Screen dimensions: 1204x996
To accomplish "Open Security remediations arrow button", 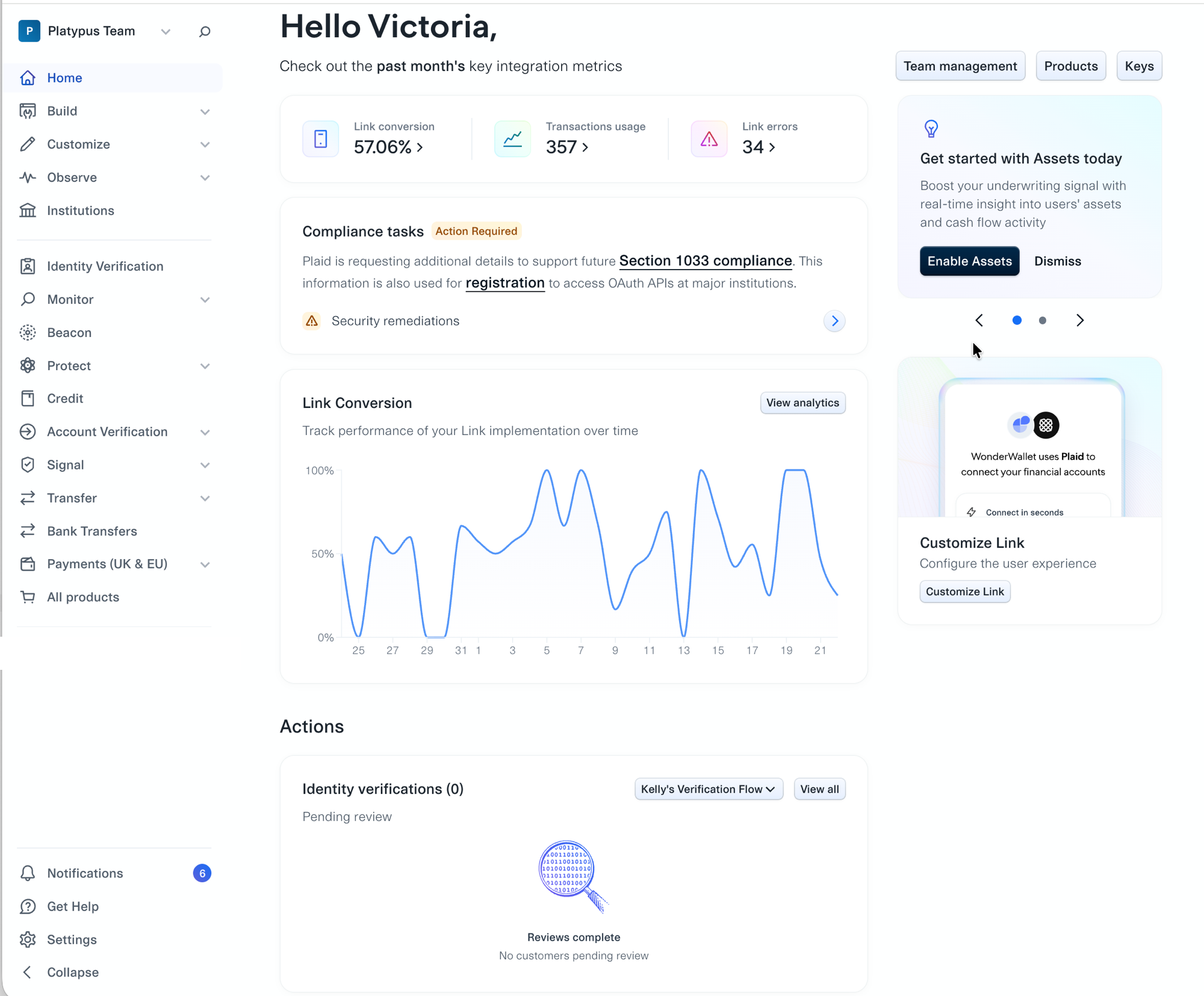I will (834, 321).
